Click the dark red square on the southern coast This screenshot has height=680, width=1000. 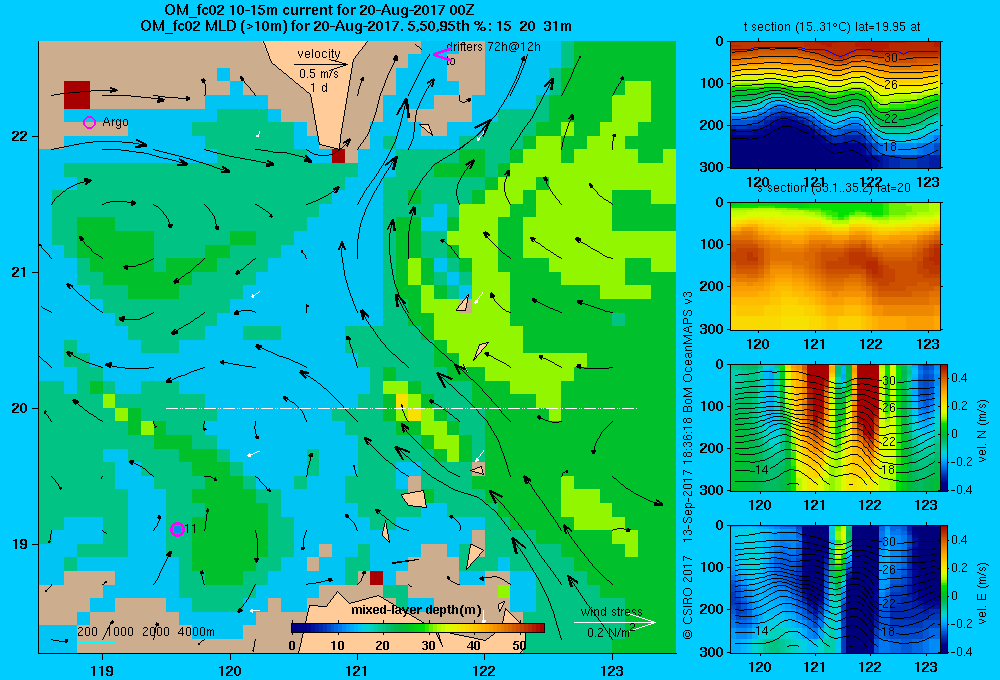[376, 578]
